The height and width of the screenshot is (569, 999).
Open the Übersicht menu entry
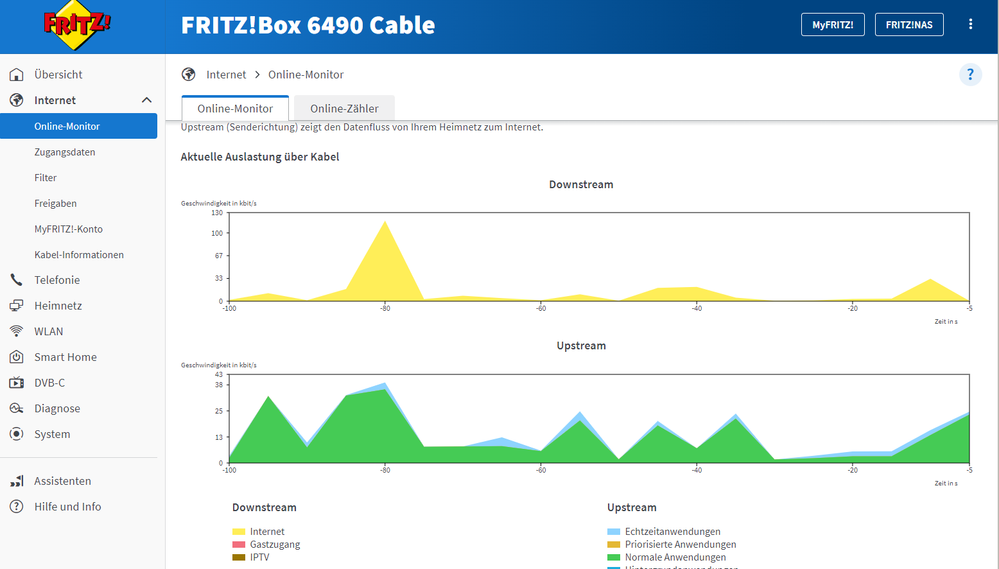click(x=59, y=75)
